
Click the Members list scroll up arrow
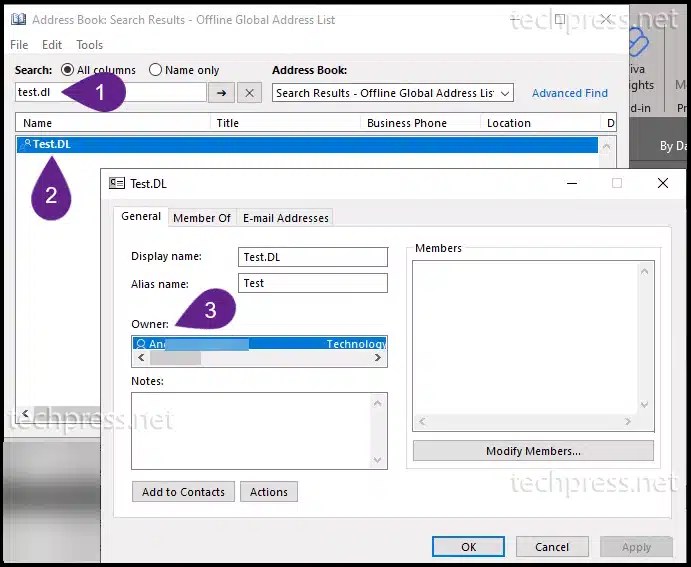644,271
